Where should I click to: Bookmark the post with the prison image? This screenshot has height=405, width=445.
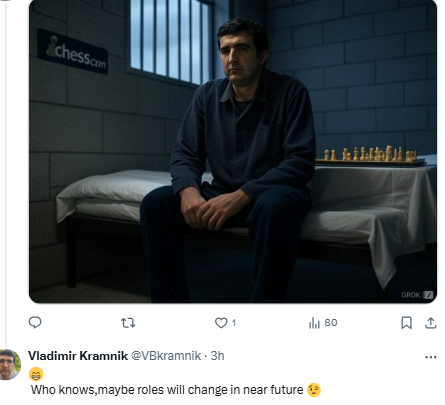tap(406, 323)
